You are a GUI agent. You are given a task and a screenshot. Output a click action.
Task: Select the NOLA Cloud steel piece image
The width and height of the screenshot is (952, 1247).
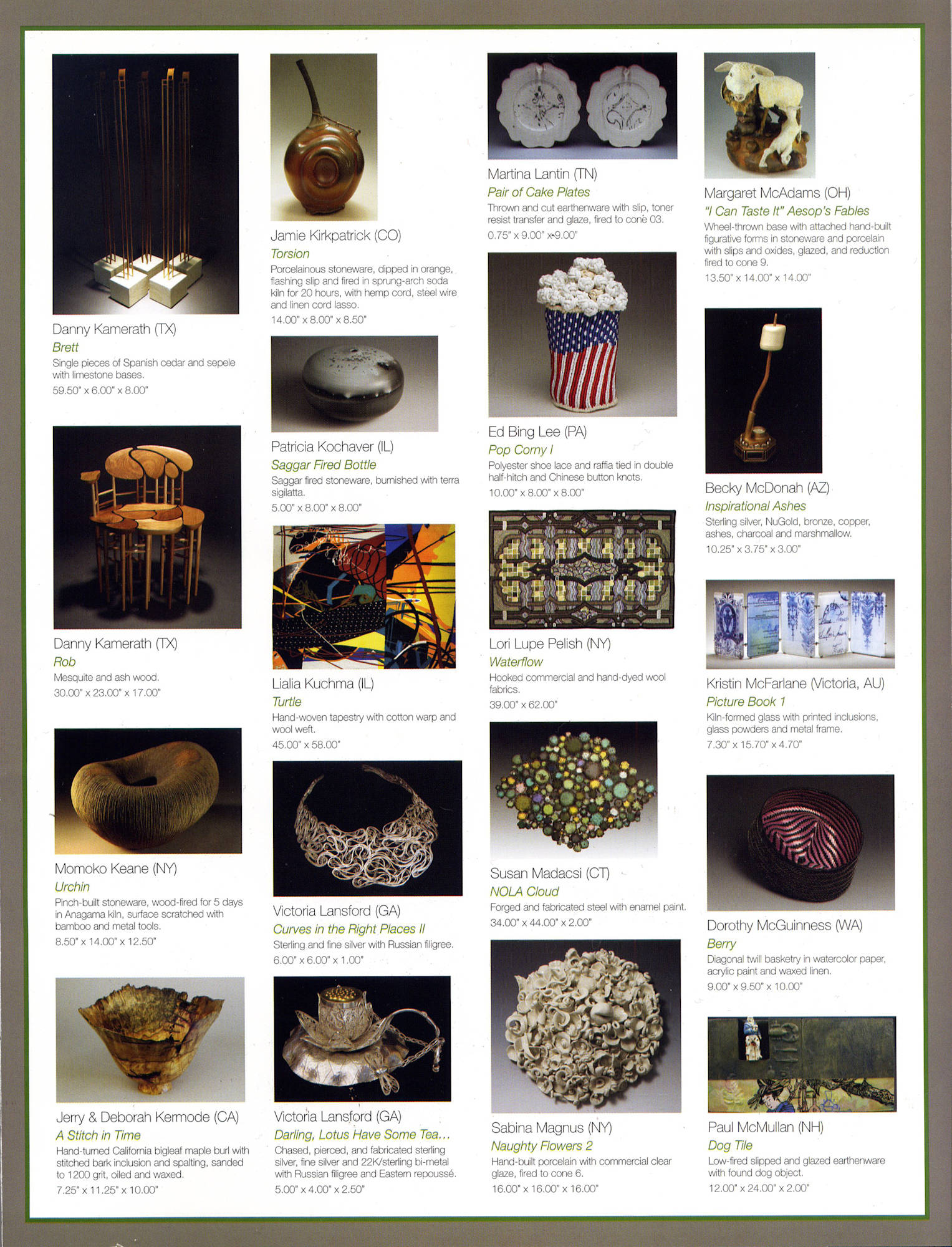(574, 790)
